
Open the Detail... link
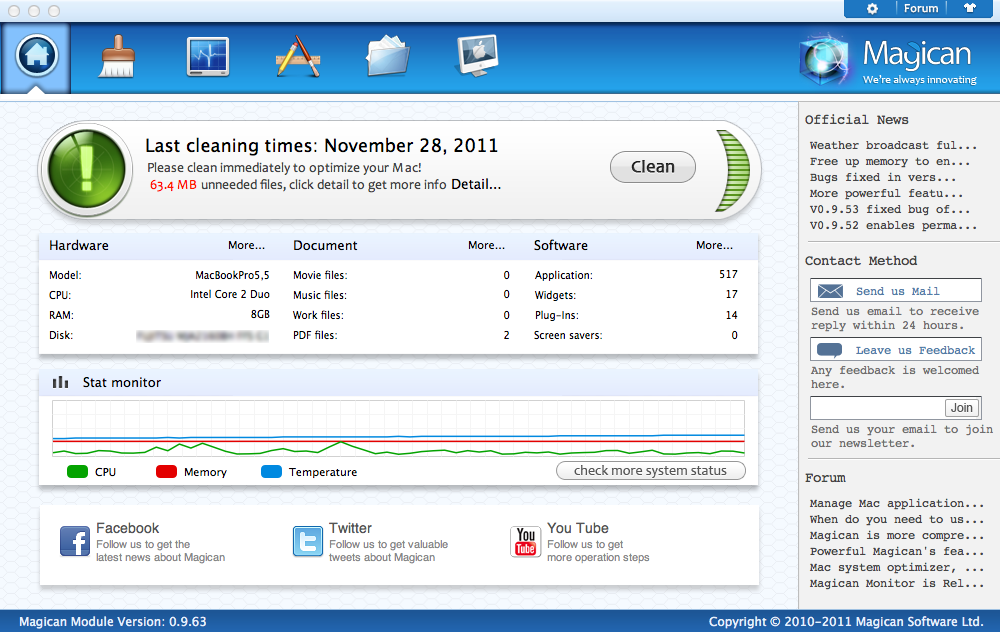(476, 184)
